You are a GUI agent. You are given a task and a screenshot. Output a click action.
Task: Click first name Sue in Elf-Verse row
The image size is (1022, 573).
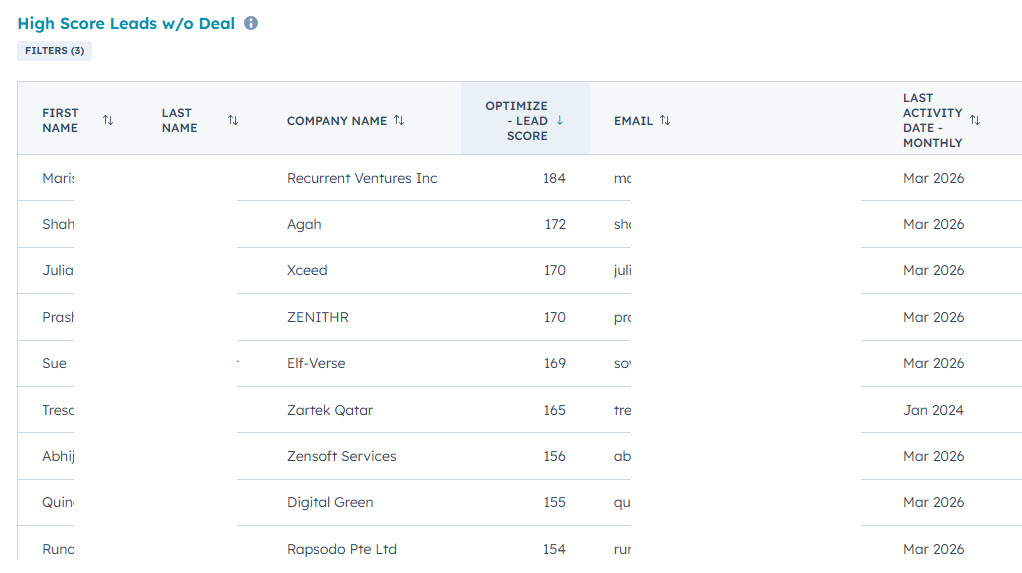click(x=54, y=364)
